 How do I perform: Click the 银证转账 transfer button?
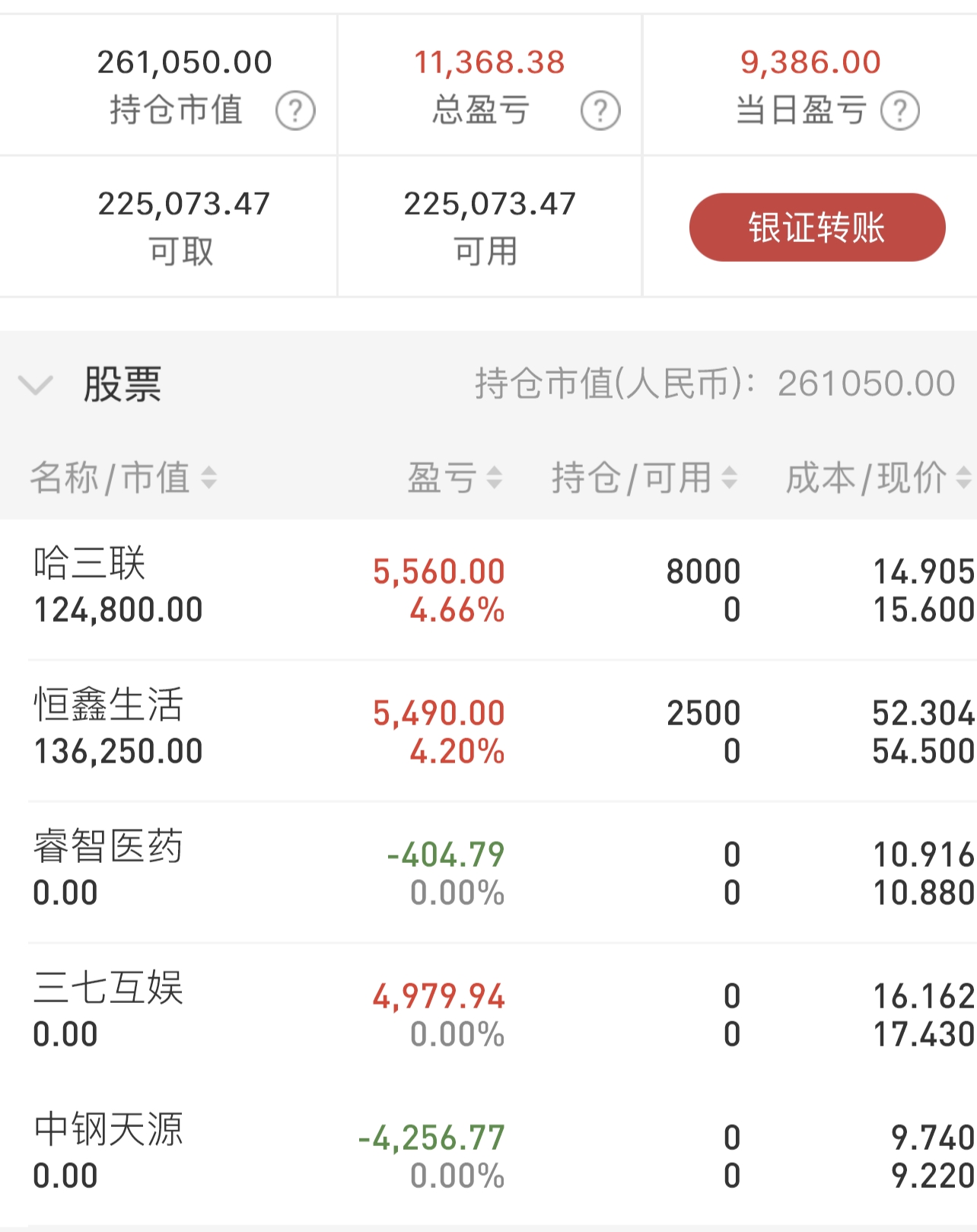817,228
